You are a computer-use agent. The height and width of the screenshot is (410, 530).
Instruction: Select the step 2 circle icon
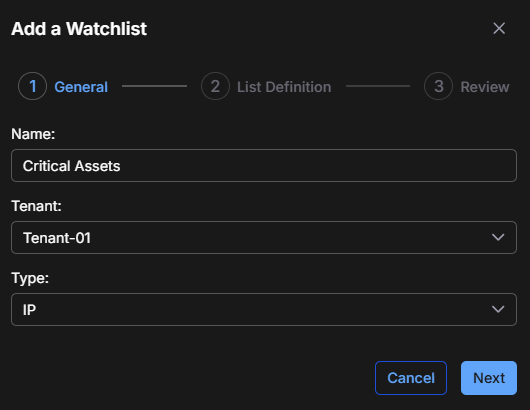(x=215, y=86)
